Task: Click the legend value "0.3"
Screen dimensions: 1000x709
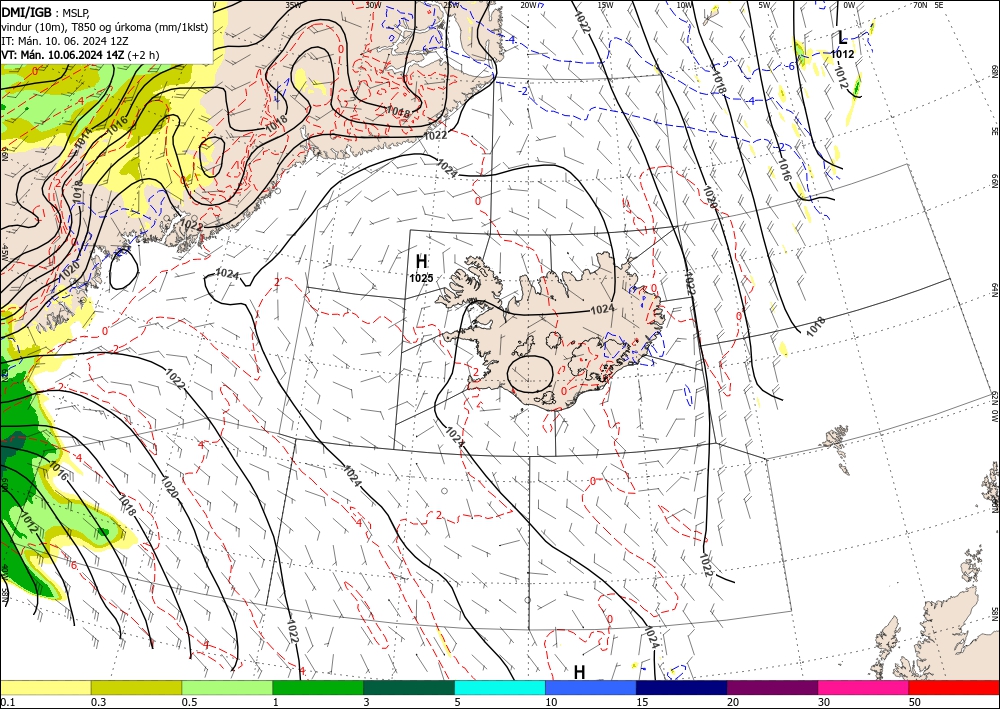Action: pyautogui.click(x=98, y=702)
